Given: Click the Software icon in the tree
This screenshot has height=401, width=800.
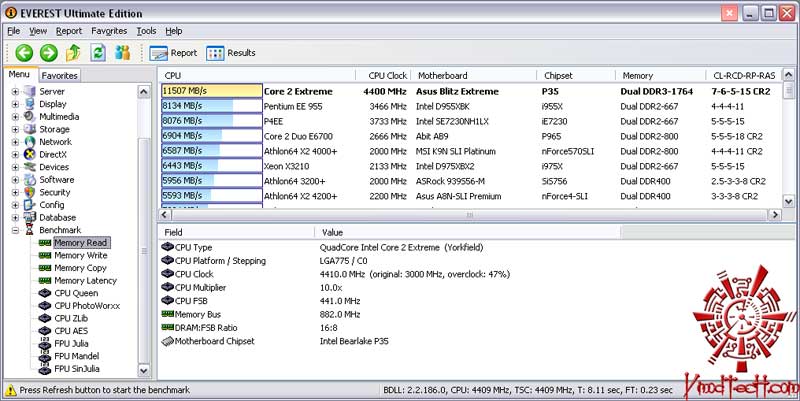Looking at the screenshot, I should click(30, 180).
